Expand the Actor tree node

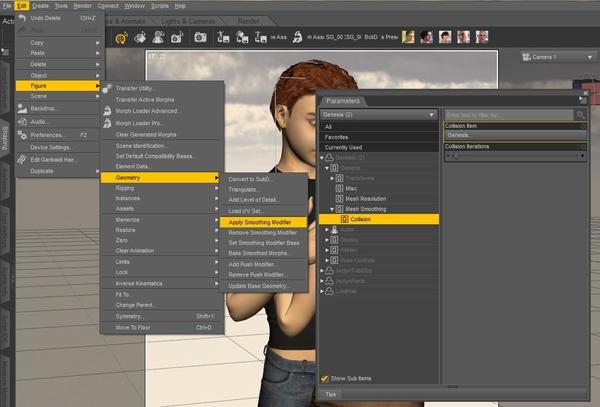327,230
